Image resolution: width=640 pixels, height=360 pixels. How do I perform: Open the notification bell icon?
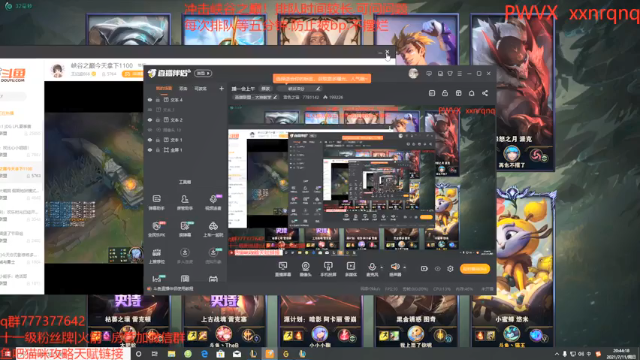click(x=471, y=93)
